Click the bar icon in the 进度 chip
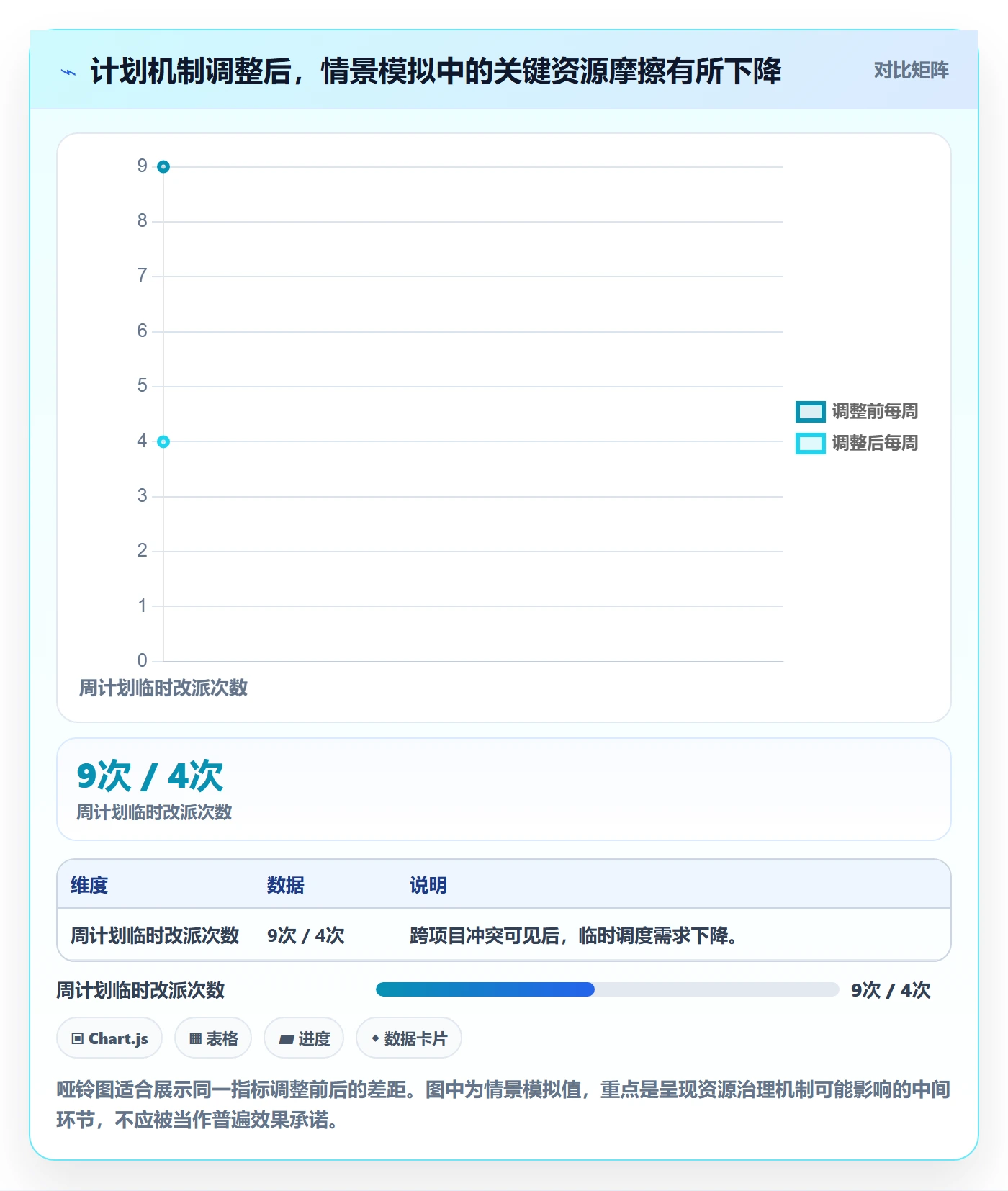 (287, 1039)
